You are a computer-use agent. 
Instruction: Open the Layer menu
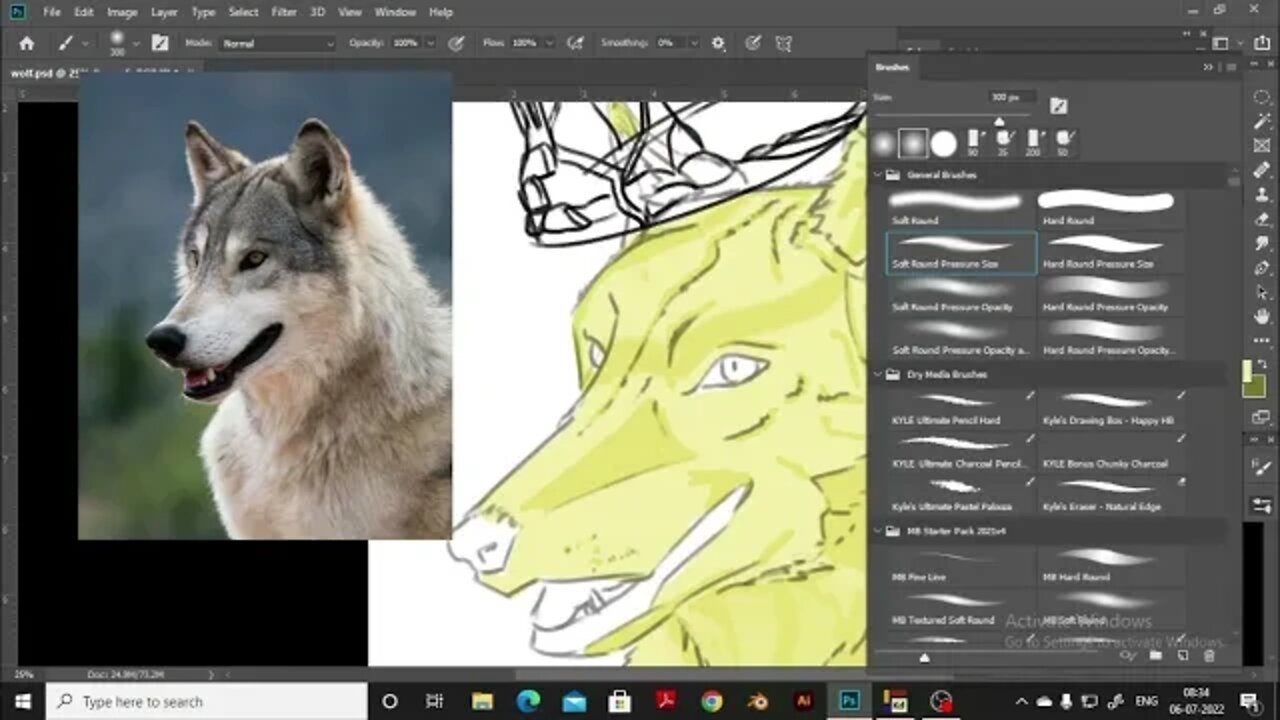(164, 12)
